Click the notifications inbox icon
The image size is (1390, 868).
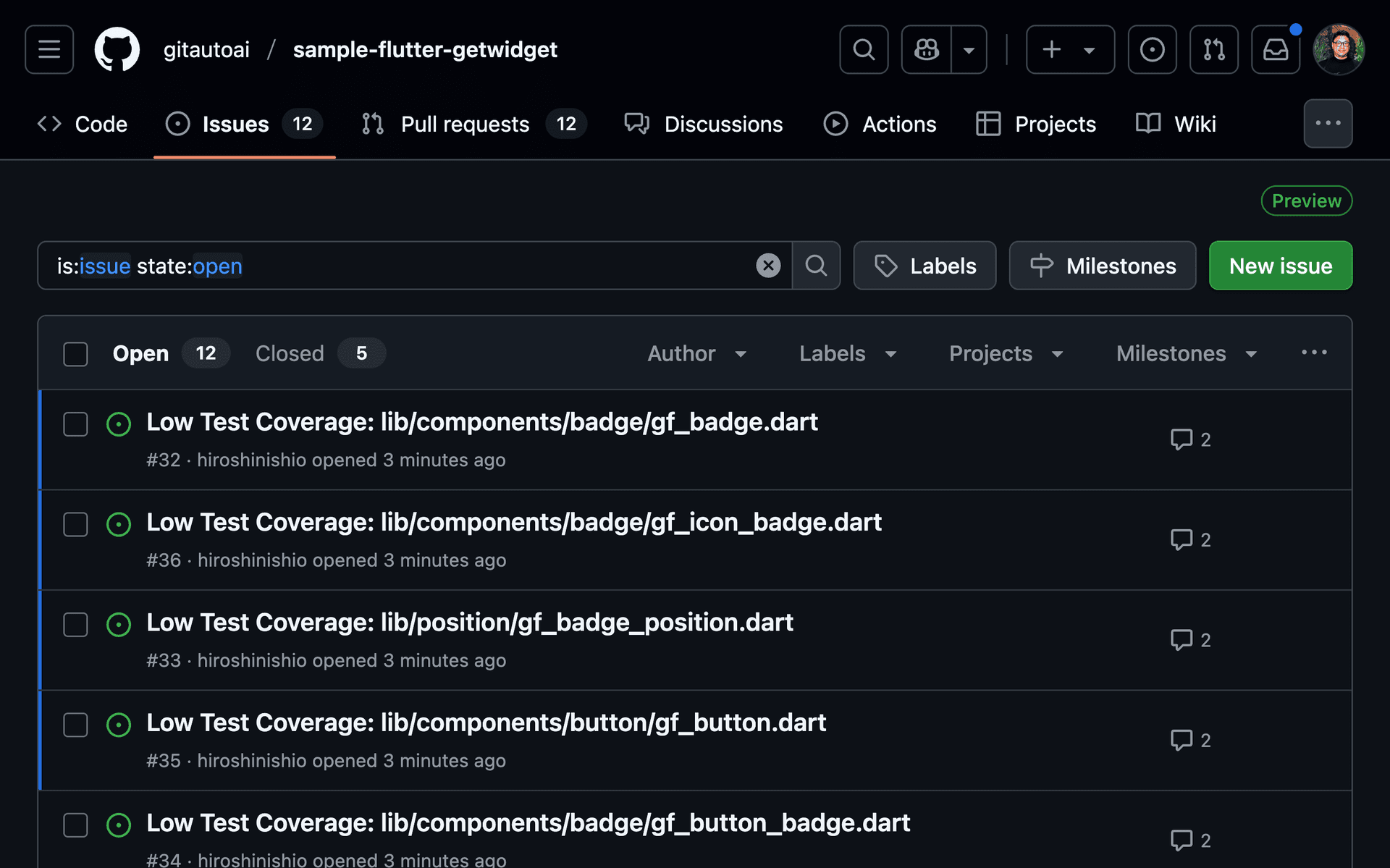(x=1275, y=49)
